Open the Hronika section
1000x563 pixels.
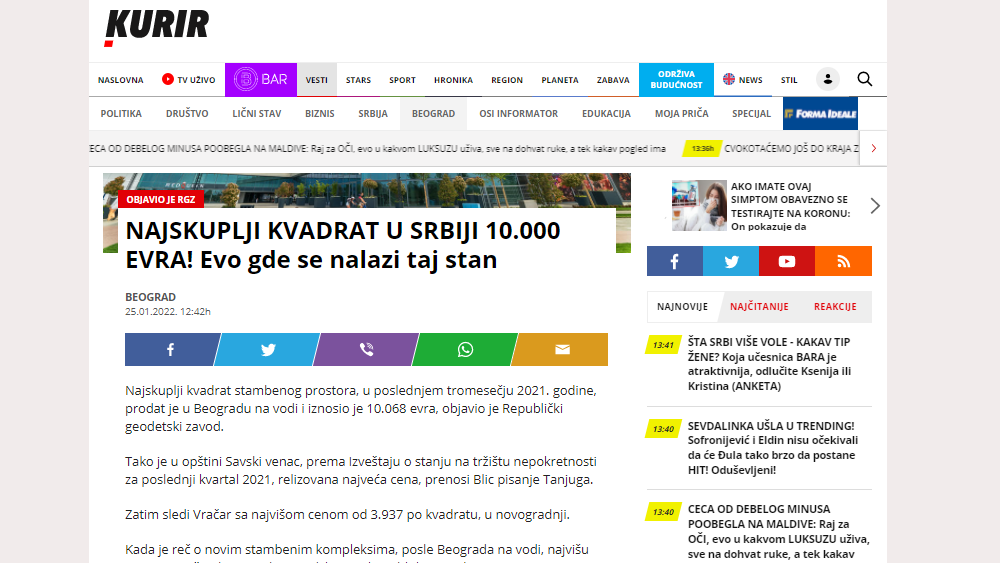(453, 80)
